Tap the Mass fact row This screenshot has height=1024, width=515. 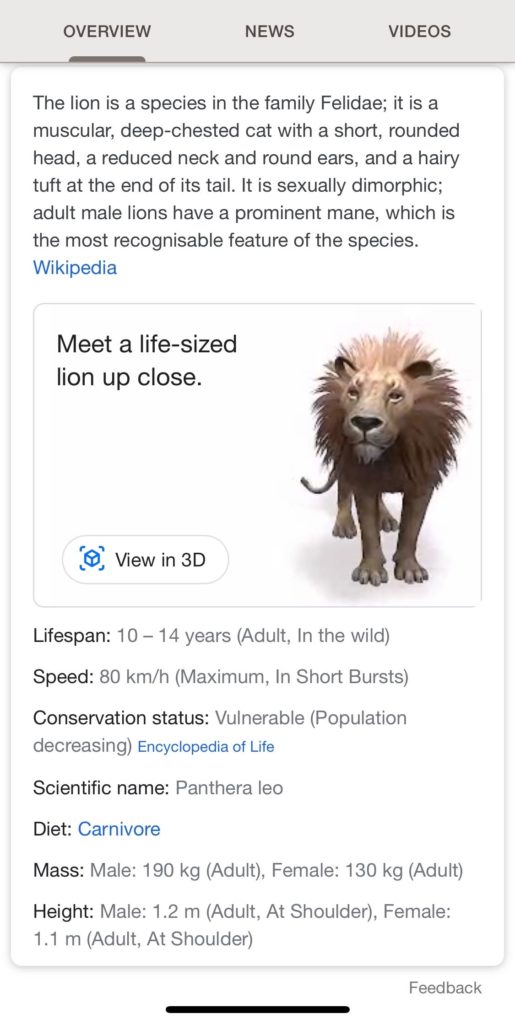(x=248, y=871)
